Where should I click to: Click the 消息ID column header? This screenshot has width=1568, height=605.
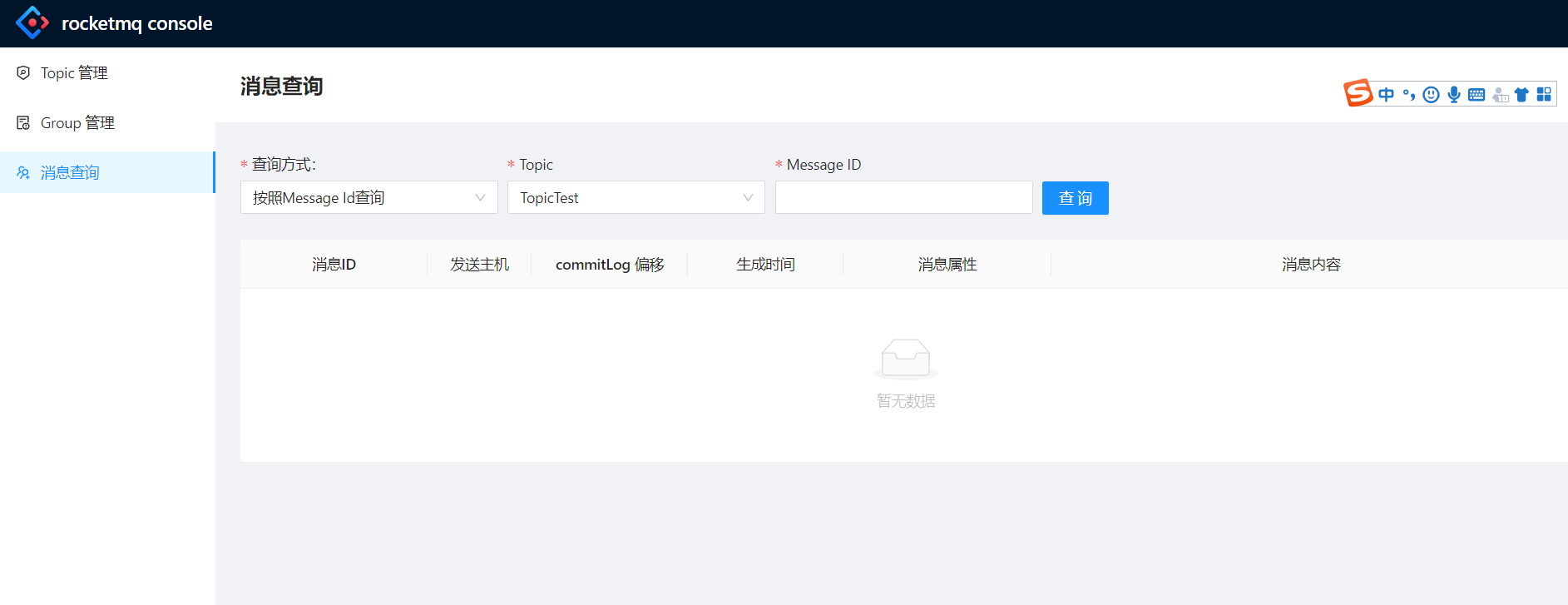334,264
